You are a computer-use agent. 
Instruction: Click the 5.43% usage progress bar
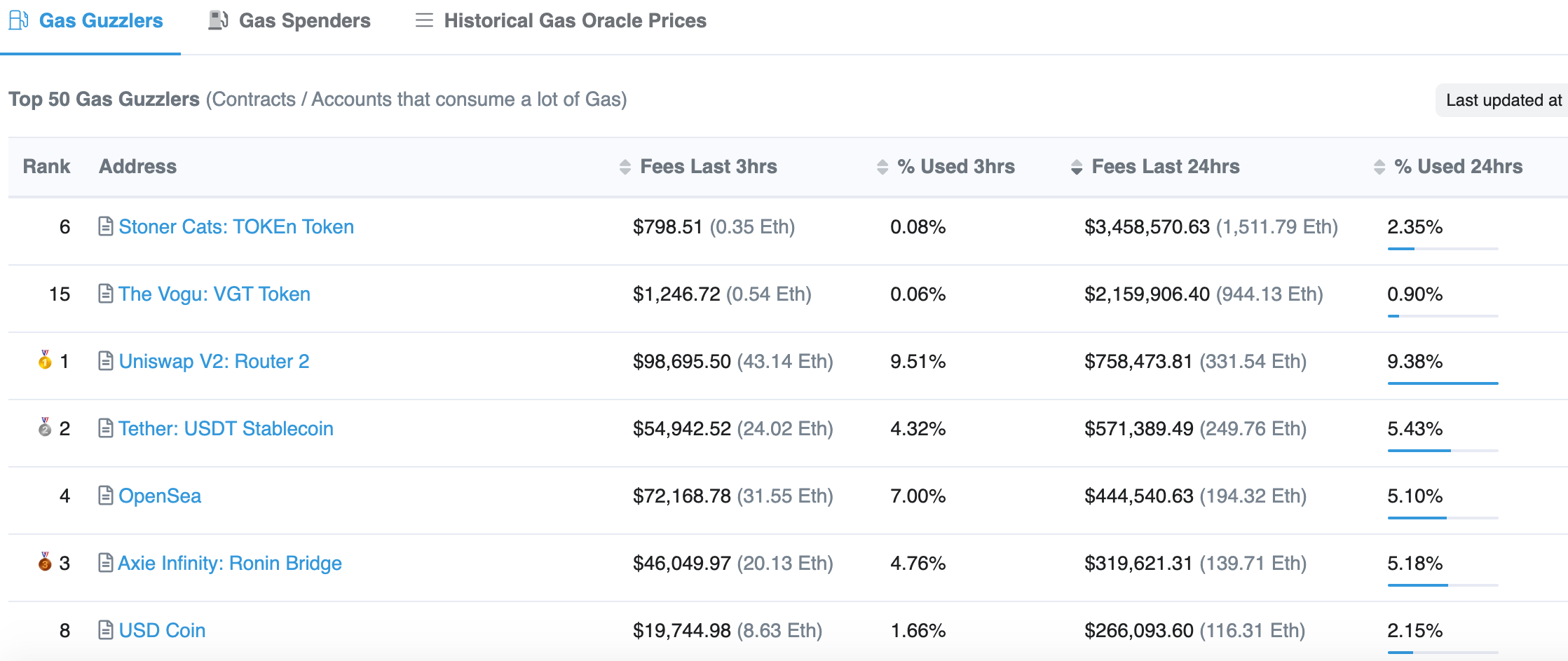(1443, 451)
